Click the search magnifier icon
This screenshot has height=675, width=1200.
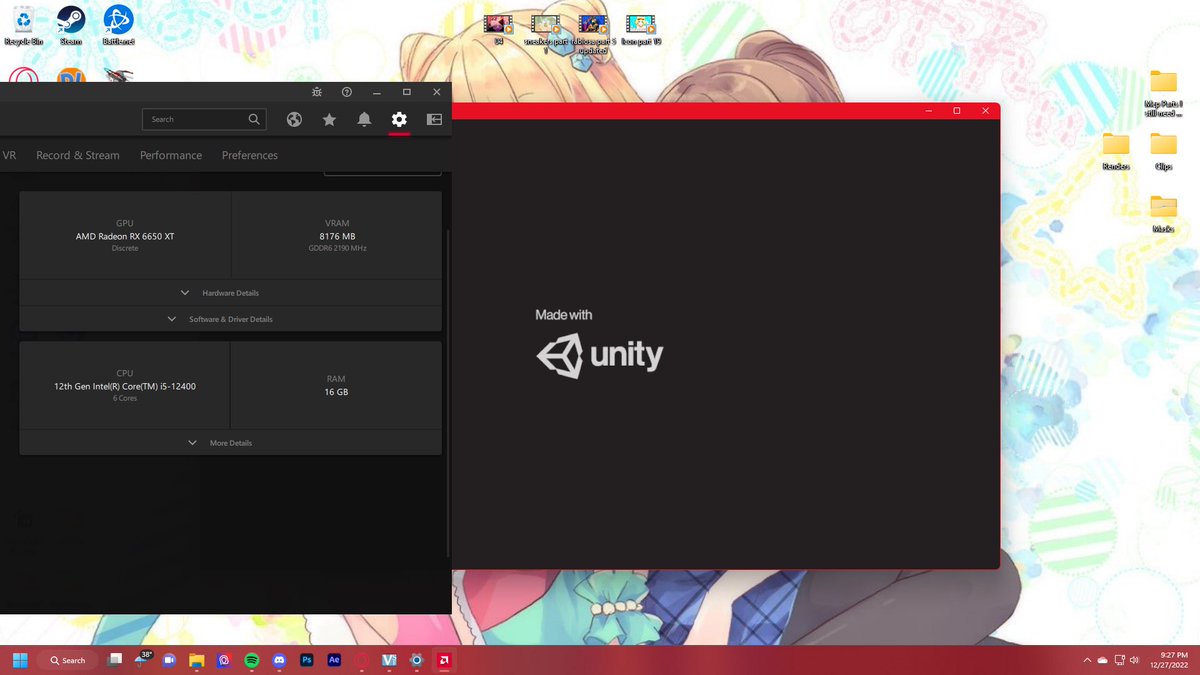pos(254,119)
